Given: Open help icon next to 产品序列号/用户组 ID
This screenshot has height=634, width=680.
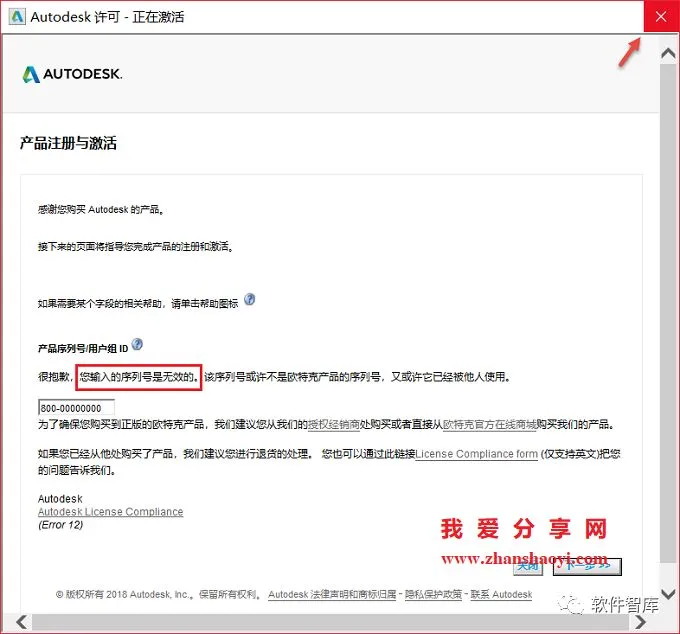Looking at the screenshot, I should pyautogui.click(x=137, y=344).
